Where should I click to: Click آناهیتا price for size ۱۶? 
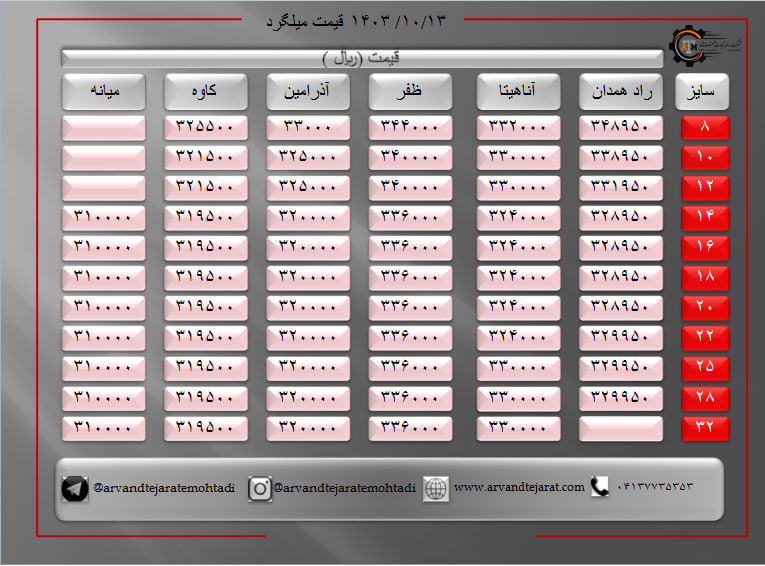click(x=518, y=248)
